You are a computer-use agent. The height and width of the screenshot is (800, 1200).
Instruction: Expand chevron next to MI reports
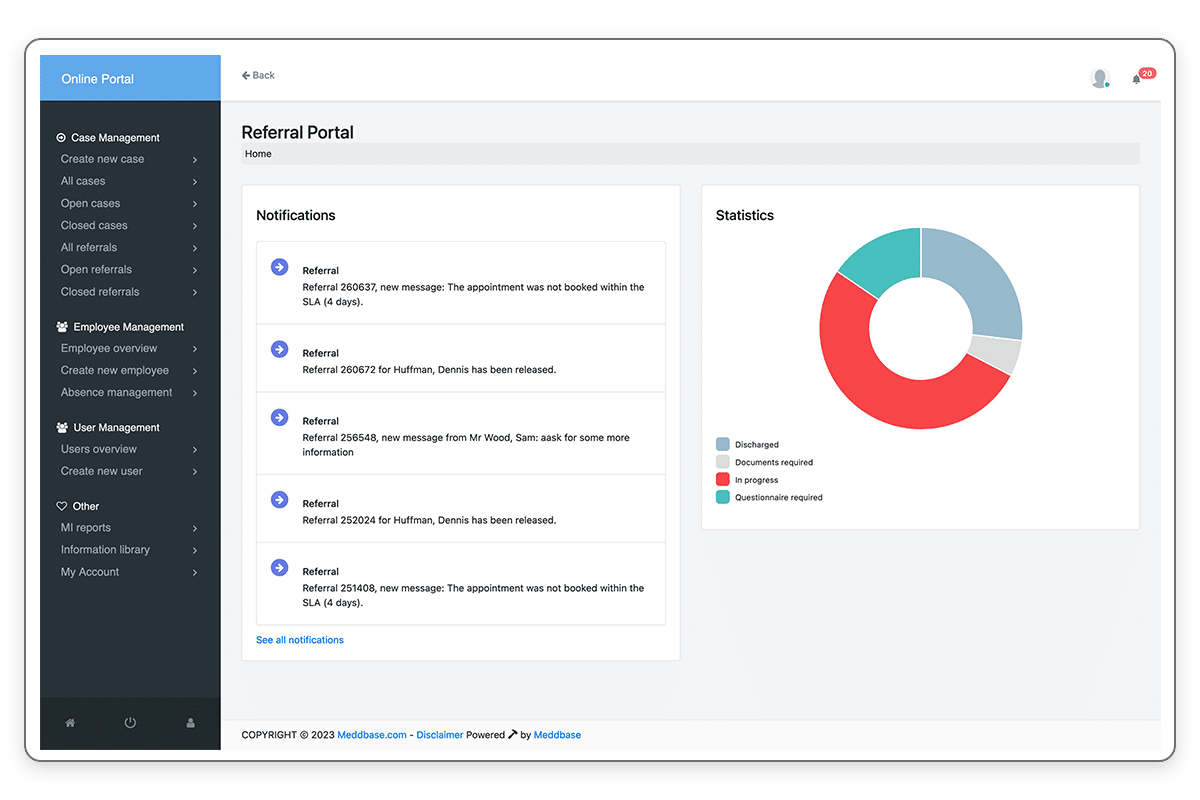click(x=195, y=528)
